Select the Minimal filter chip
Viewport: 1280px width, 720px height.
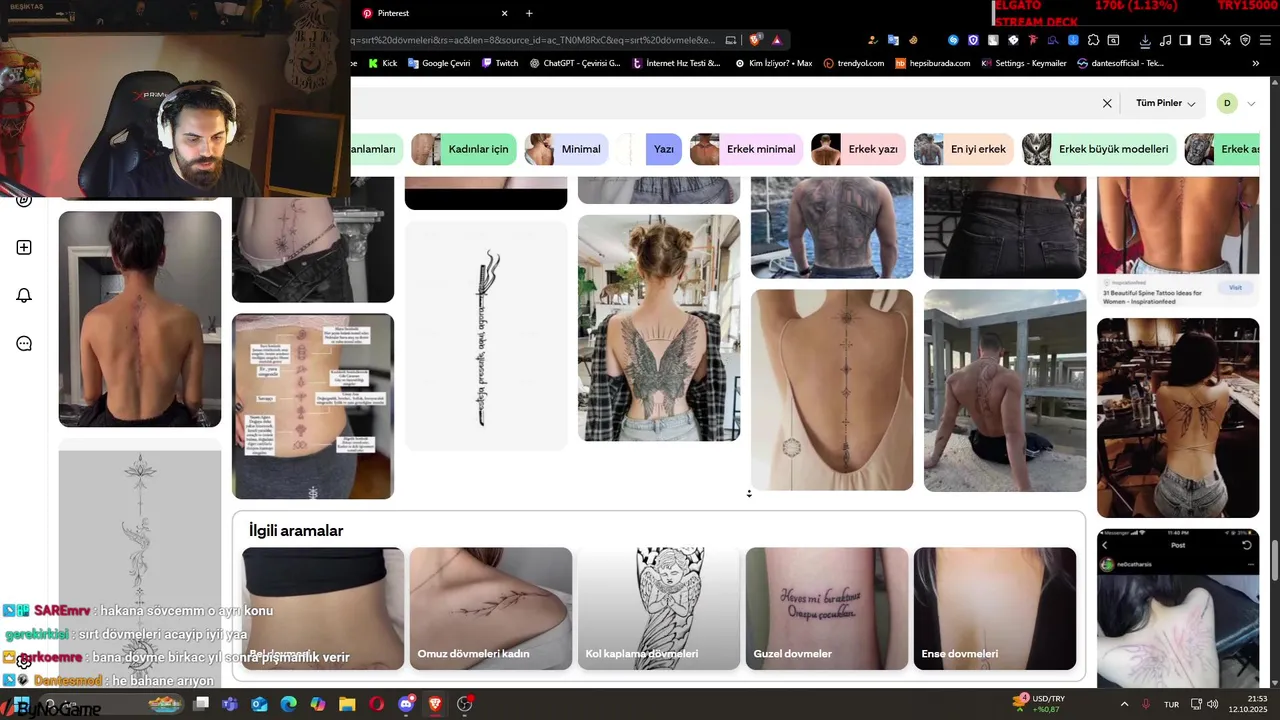[x=567, y=149]
